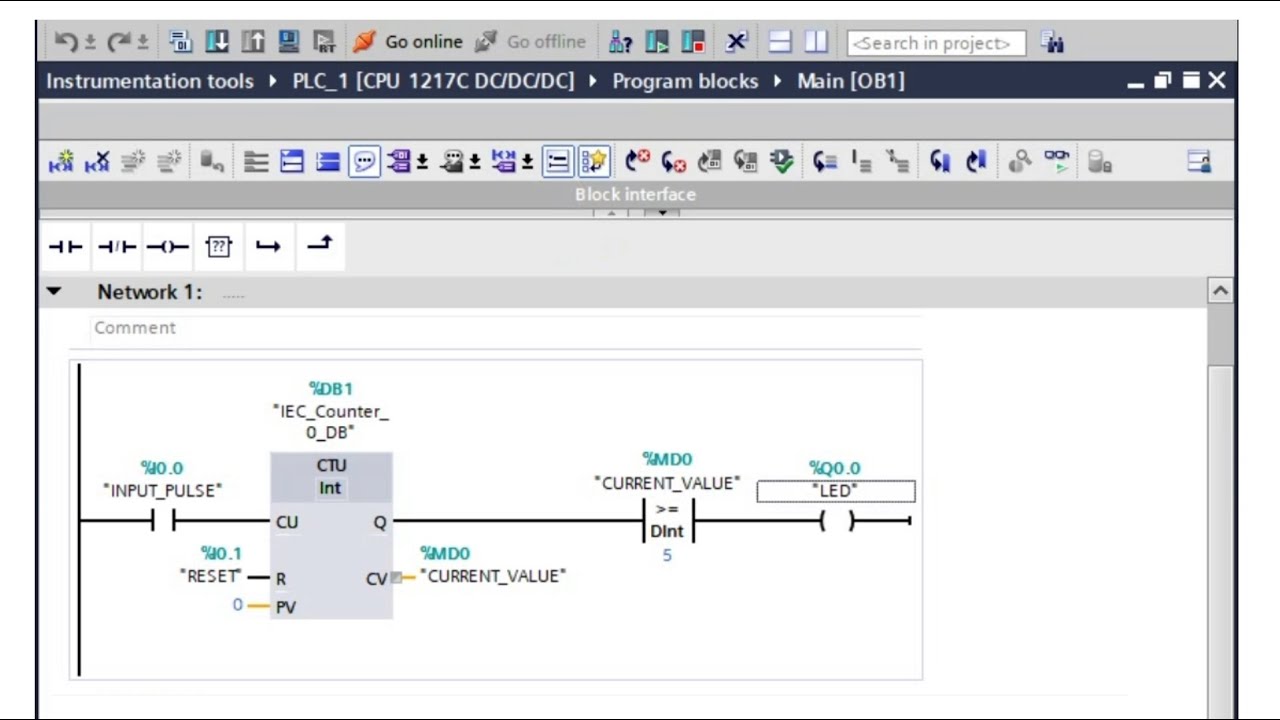This screenshot has height=720, width=1280.
Task: Click LED operand field
Action: pyautogui.click(x=835, y=491)
